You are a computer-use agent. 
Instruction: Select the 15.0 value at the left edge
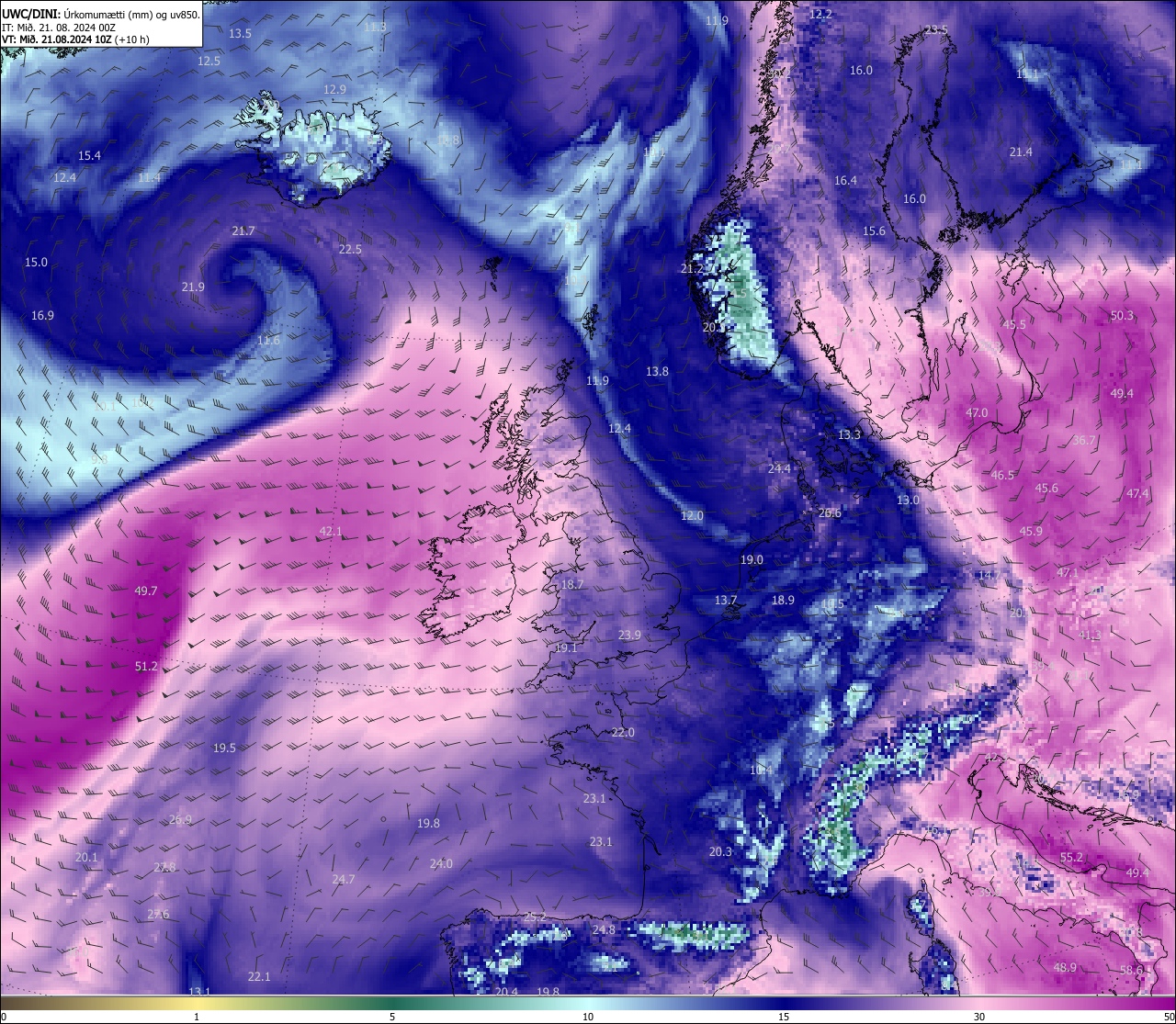pyautogui.click(x=36, y=262)
